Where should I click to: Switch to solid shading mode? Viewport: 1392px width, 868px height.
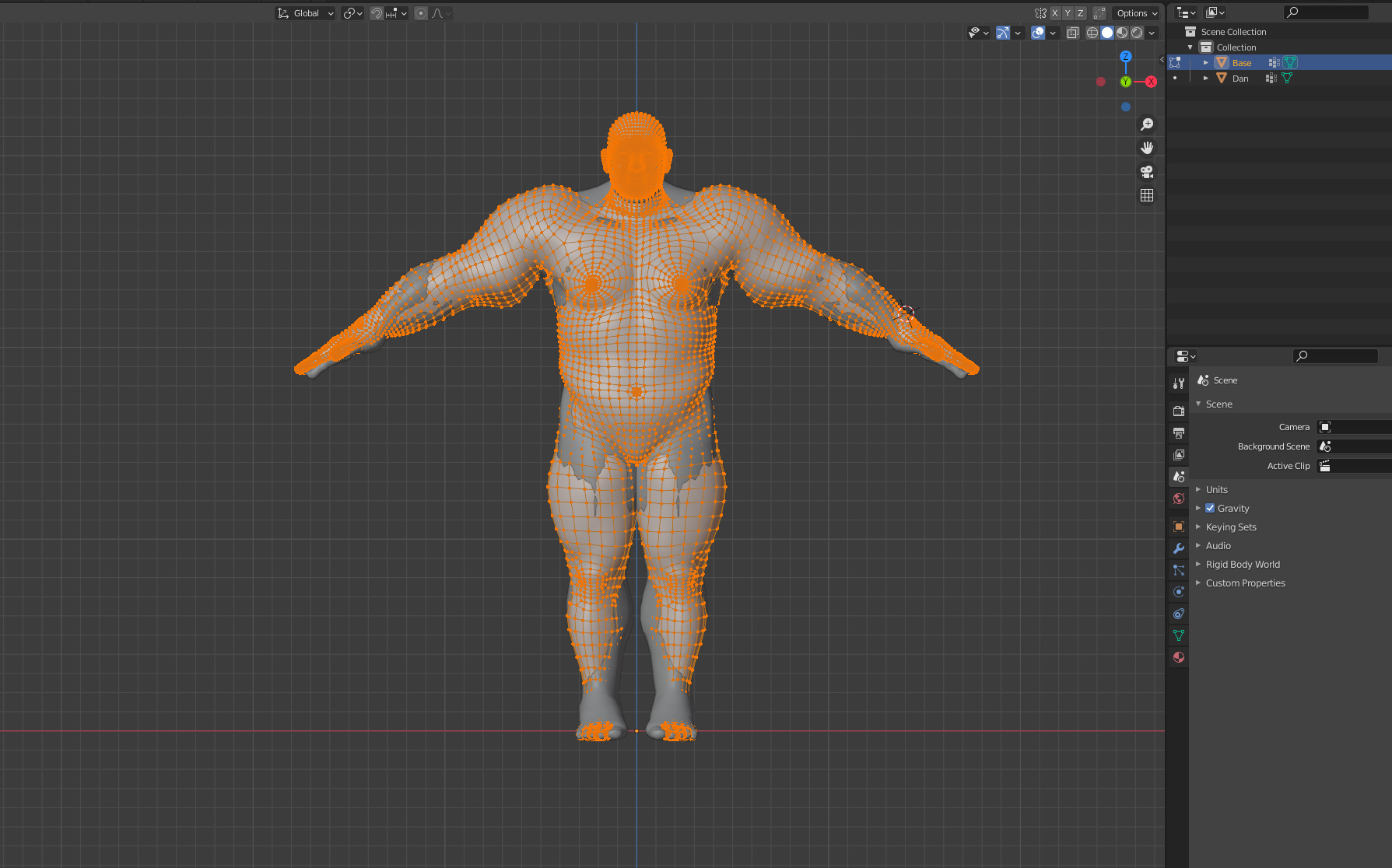click(1107, 33)
